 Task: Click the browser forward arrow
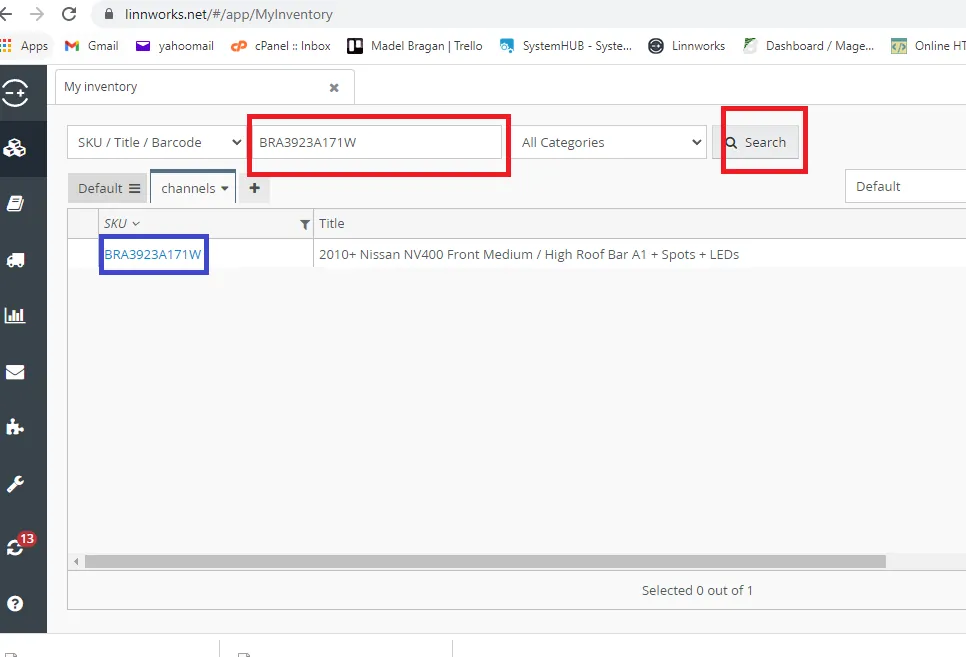coord(36,14)
